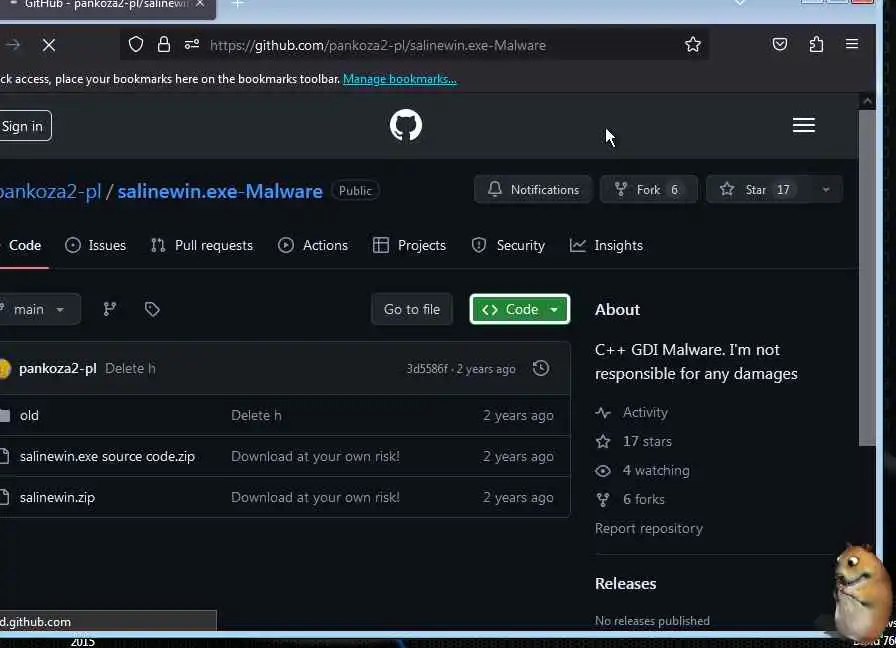Open salinewin.exe-Malware repository name link

coord(220,191)
